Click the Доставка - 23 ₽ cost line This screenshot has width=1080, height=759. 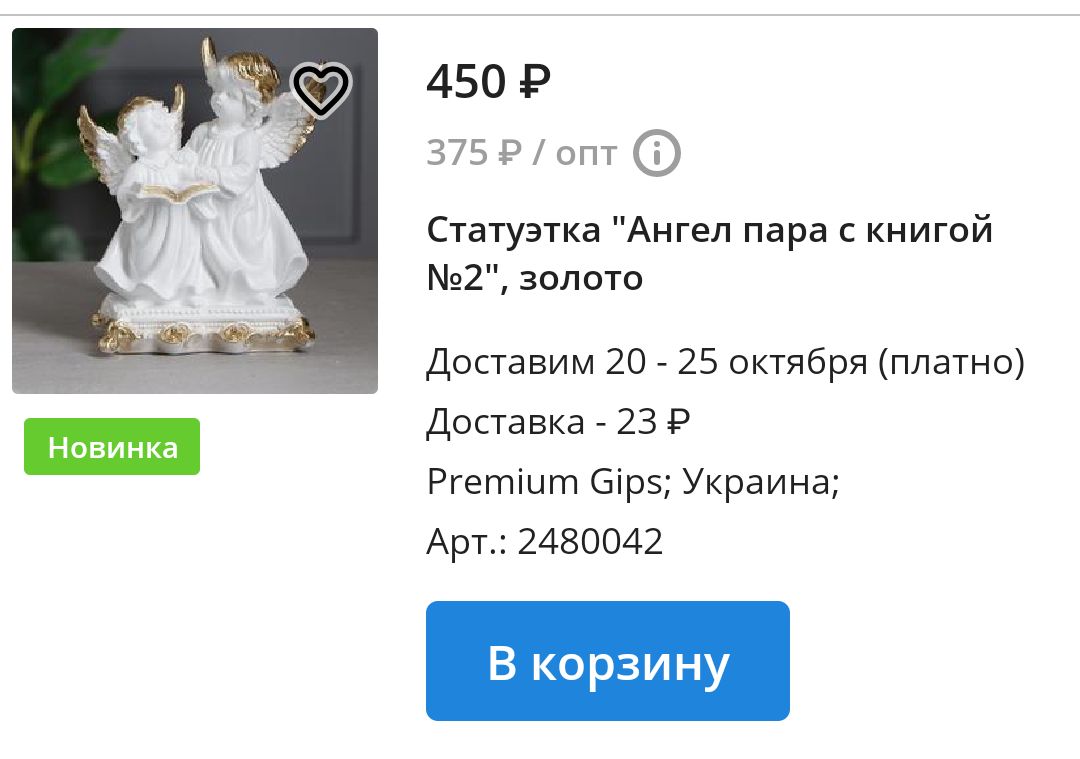tap(558, 422)
